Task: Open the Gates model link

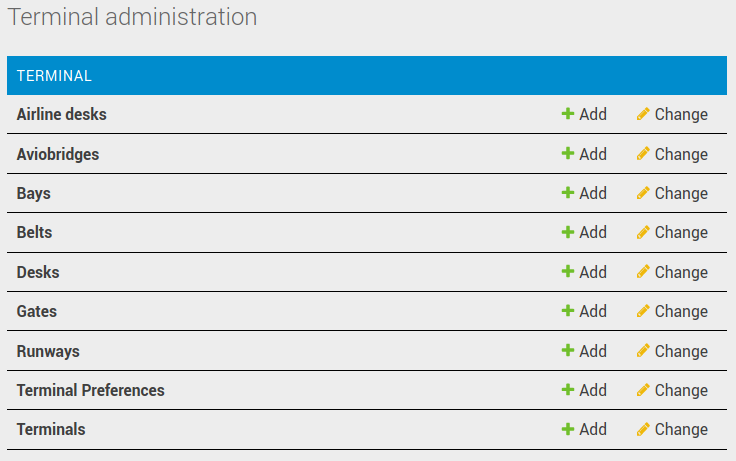Action: (x=37, y=311)
